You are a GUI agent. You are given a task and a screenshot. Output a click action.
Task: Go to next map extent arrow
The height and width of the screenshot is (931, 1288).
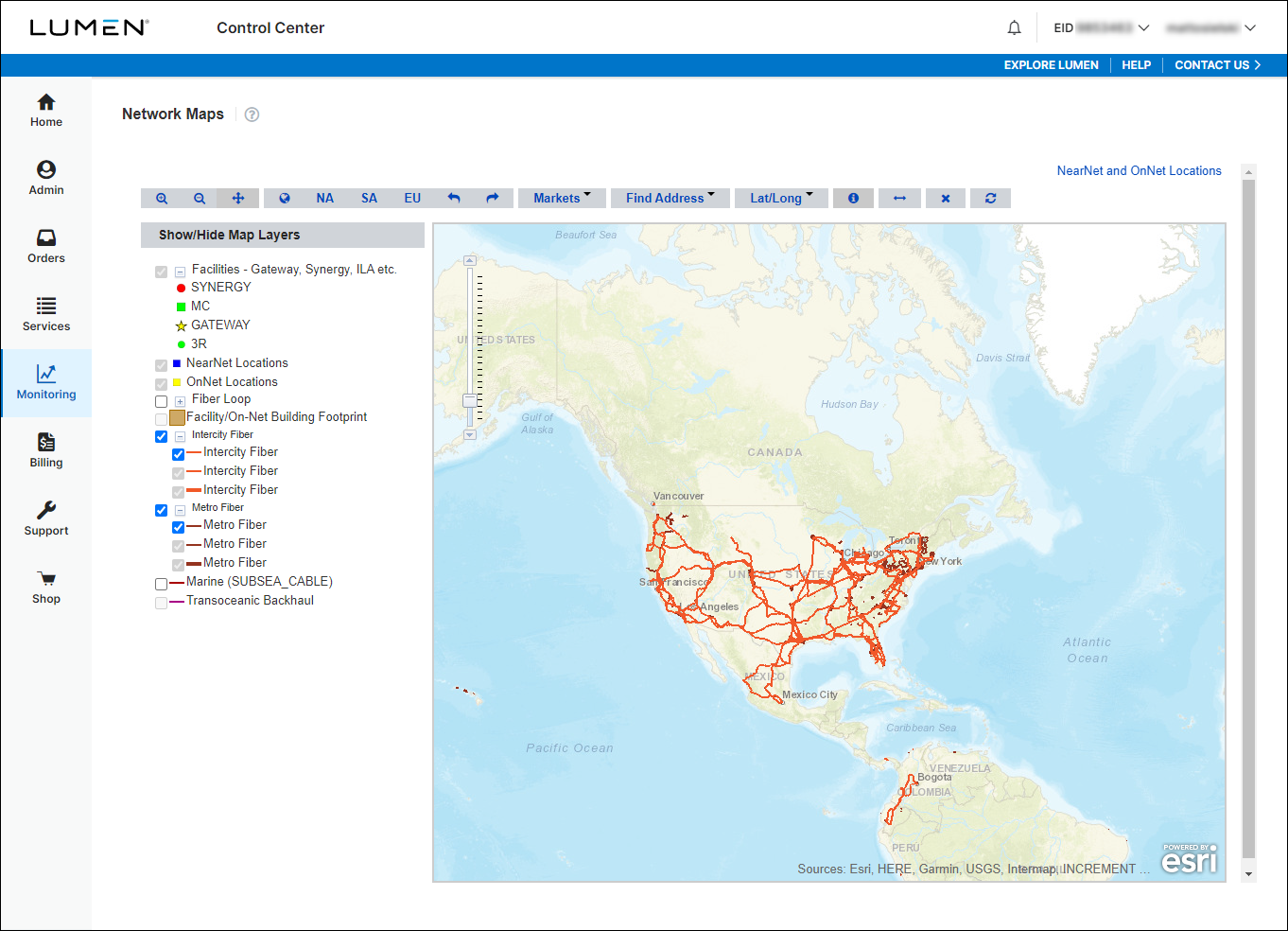point(493,199)
